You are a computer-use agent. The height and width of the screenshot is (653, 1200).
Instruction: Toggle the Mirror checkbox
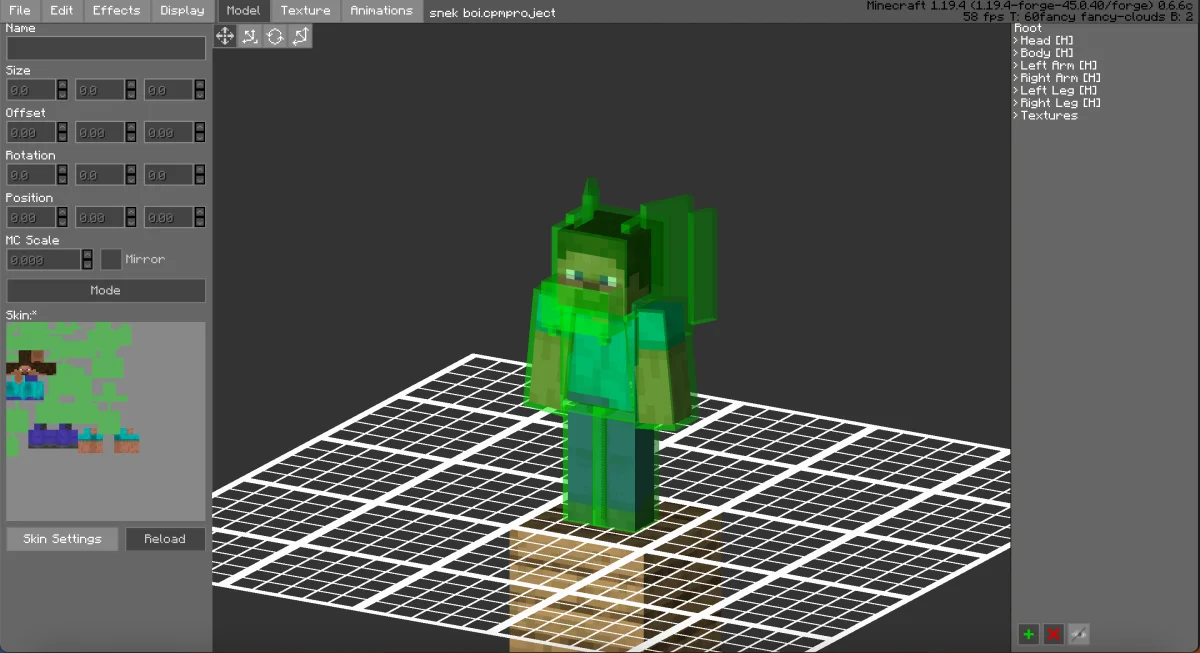click(x=111, y=259)
